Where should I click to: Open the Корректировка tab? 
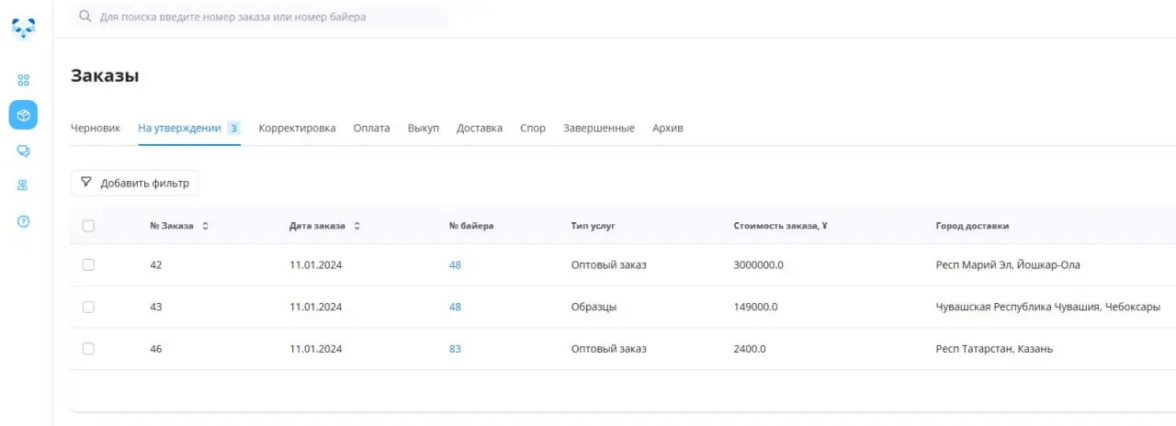297,128
